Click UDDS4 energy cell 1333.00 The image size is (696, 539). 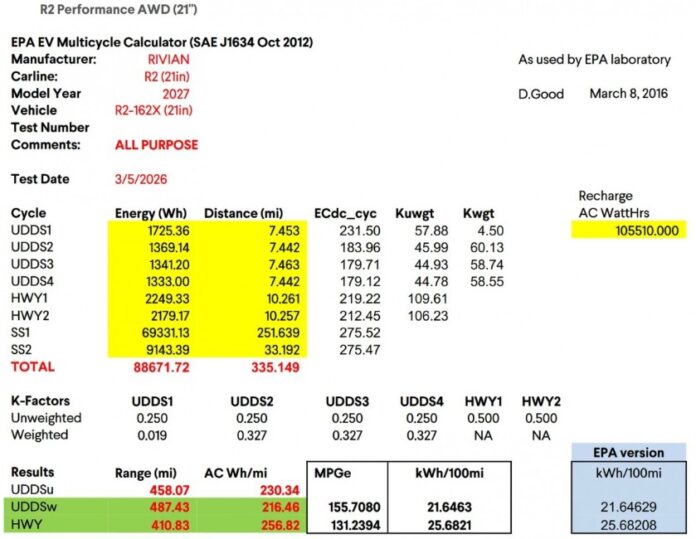(x=168, y=281)
